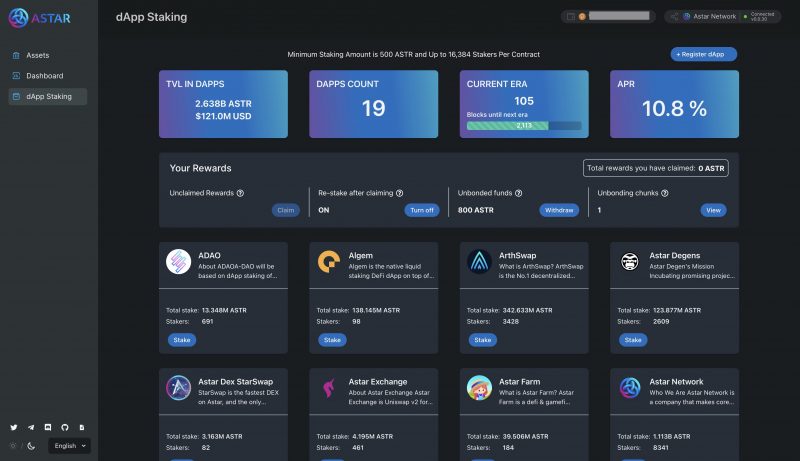This screenshot has width=800, height=461.
Task: Click the wallet account box in header
Action: [x=608, y=16]
